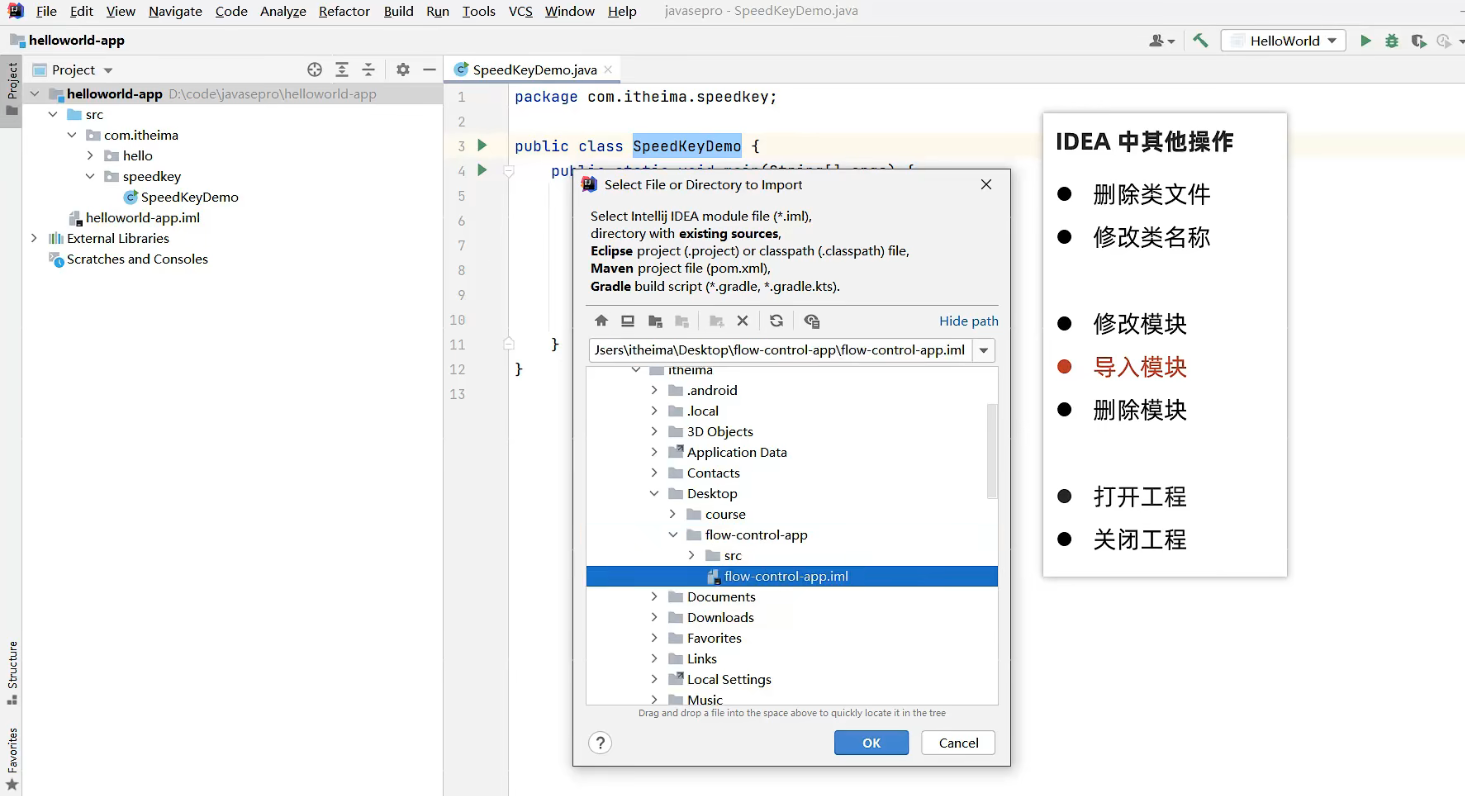Open the Favorites tool window tab

pyautogui.click(x=12, y=759)
